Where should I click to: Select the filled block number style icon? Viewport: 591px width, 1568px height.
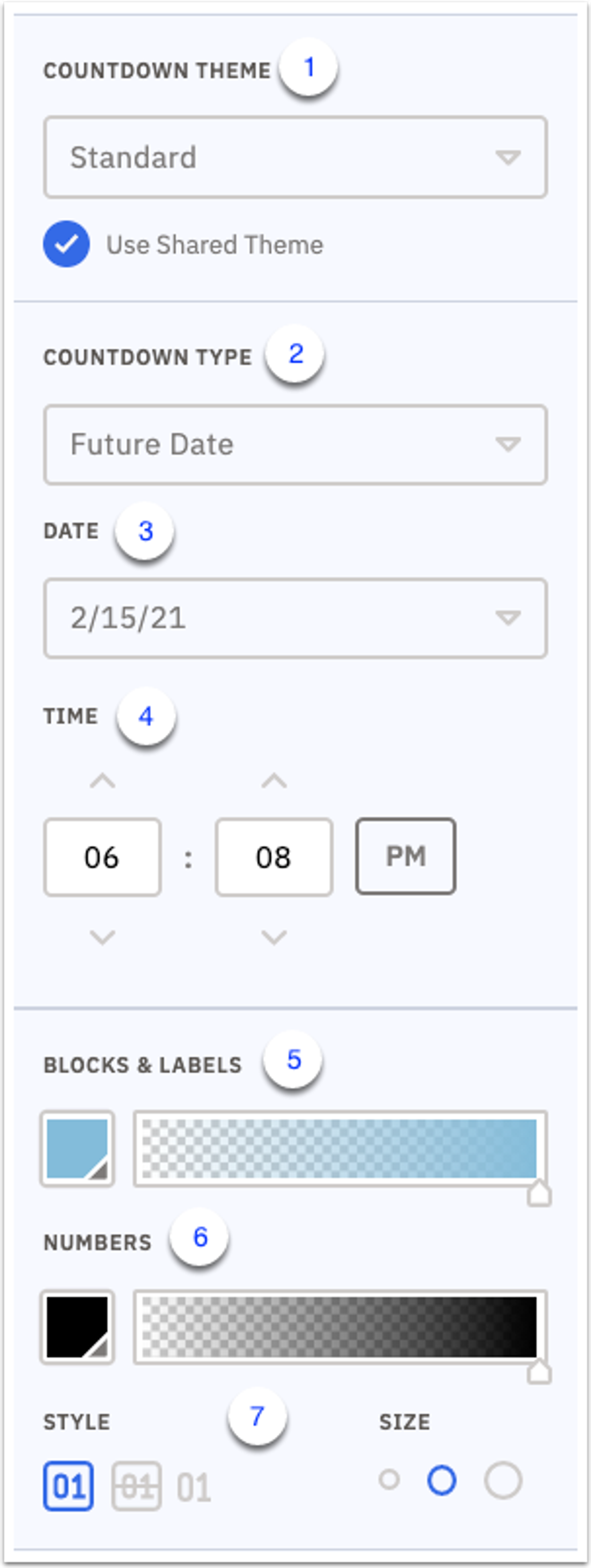click(68, 1486)
